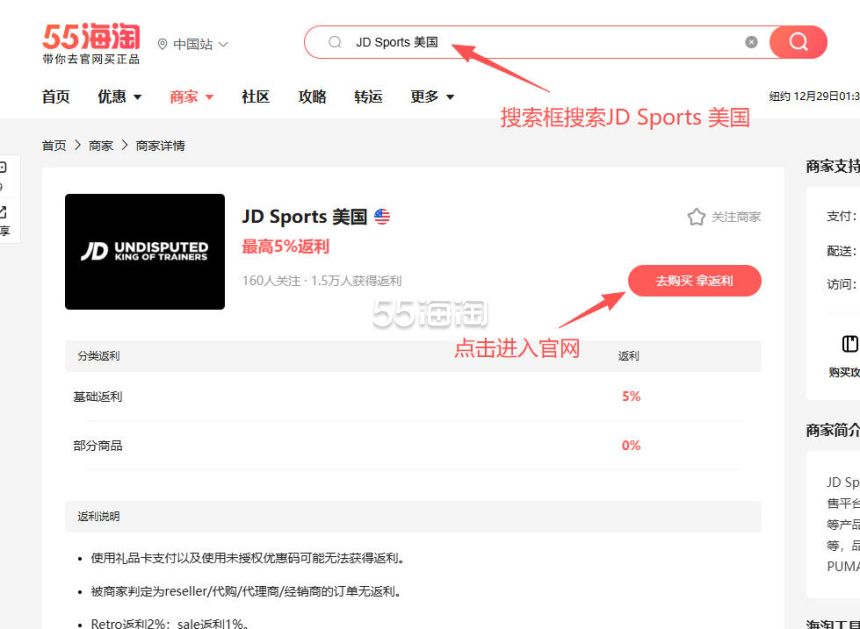Expand the 优惠 dropdown menu
The height and width of the screenshot is (629, 860).
pos(119,97)
